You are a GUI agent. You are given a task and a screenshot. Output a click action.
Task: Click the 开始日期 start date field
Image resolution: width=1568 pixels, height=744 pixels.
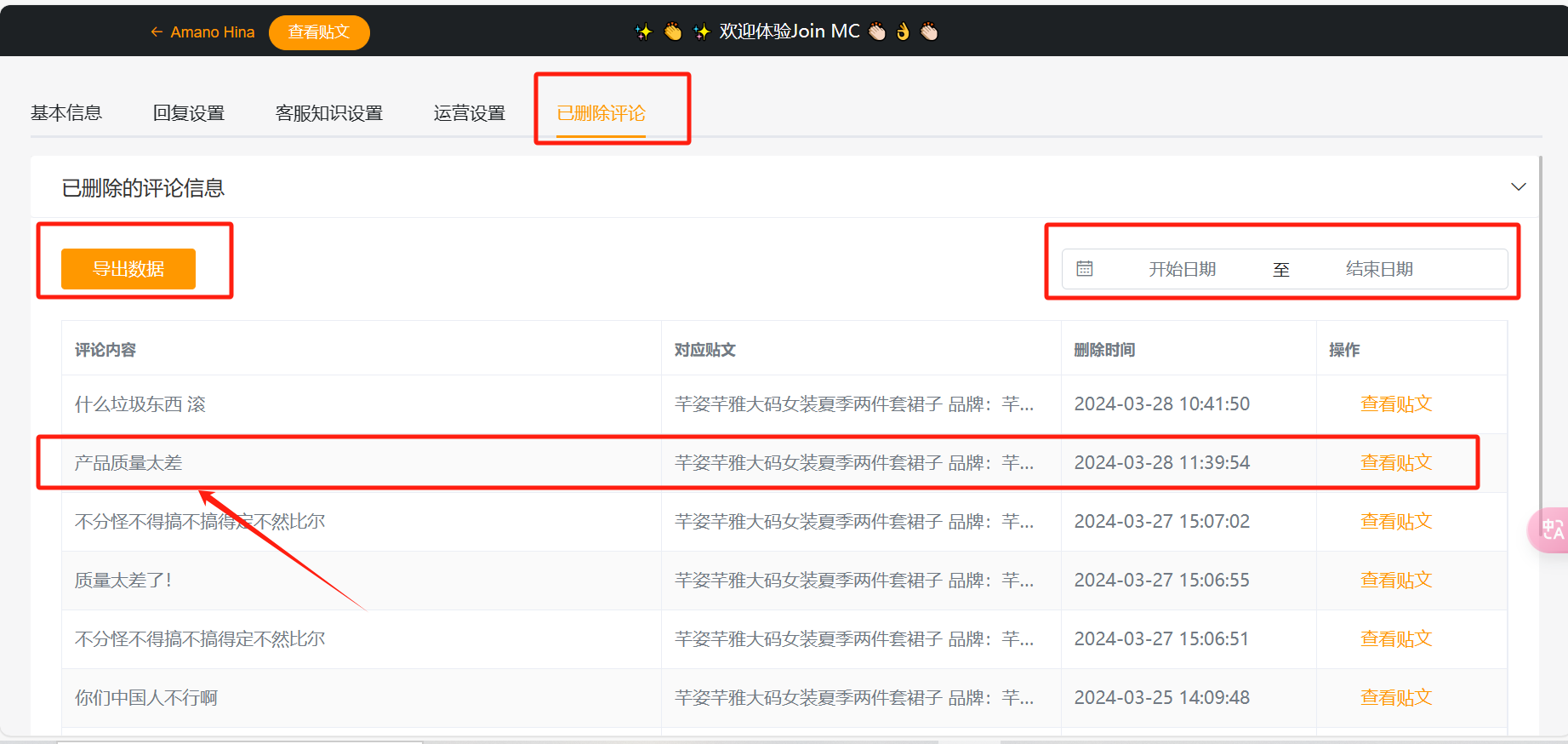[x=1182, y=269]
